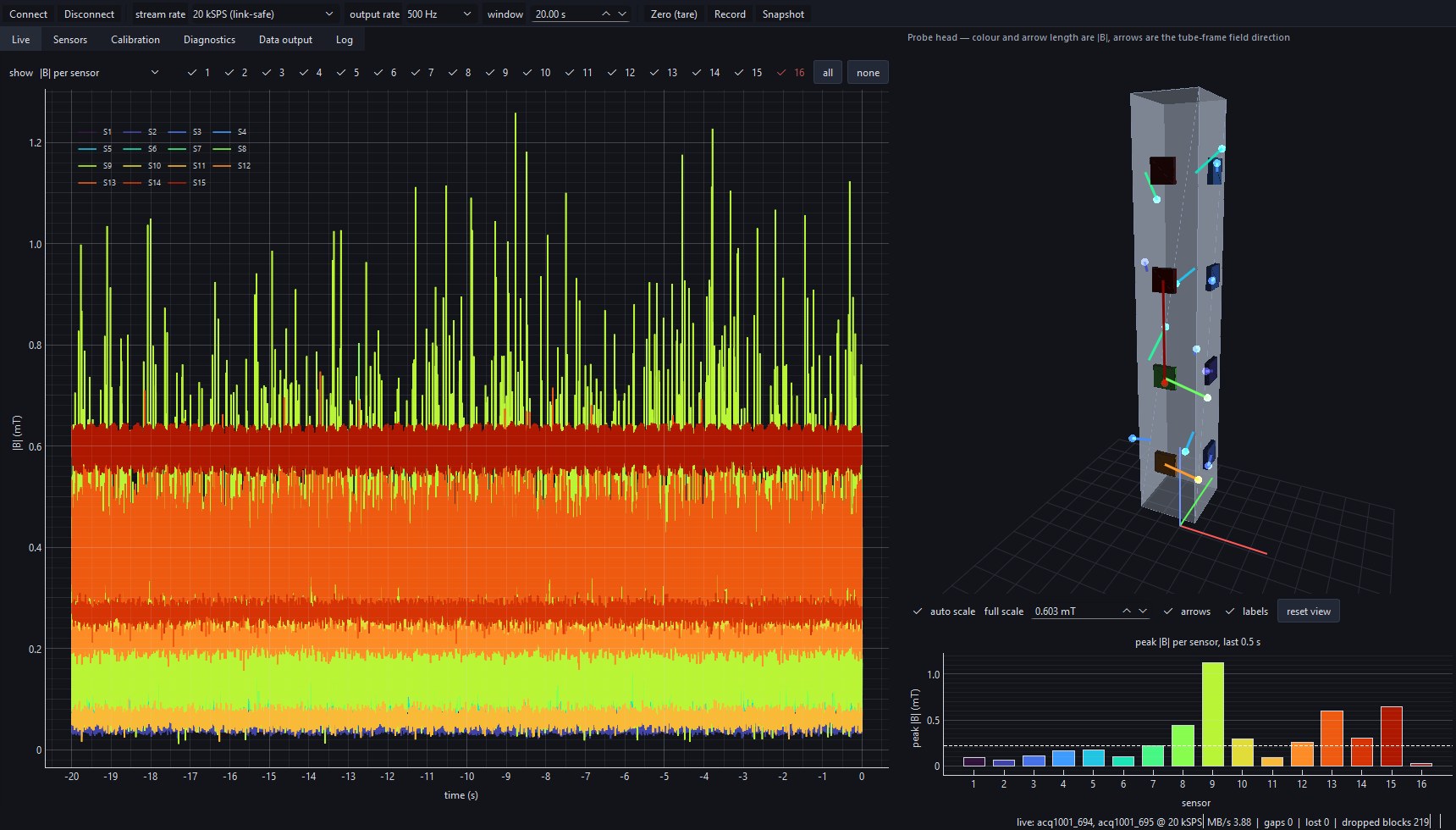Image resolution: width=1456 pixels, height=830 pixels.
Task: Click window duration down arrow stepper
Action: tap(622, 14)
